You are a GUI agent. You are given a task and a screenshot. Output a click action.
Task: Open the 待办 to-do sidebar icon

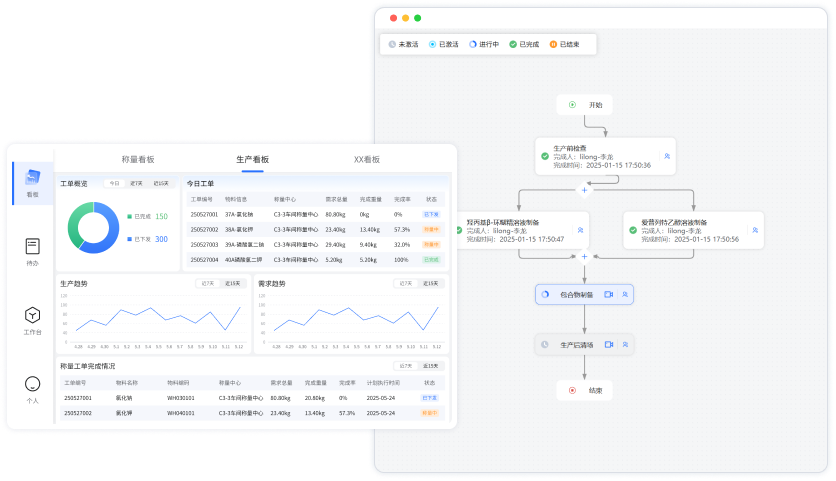(x=33, y=250)
